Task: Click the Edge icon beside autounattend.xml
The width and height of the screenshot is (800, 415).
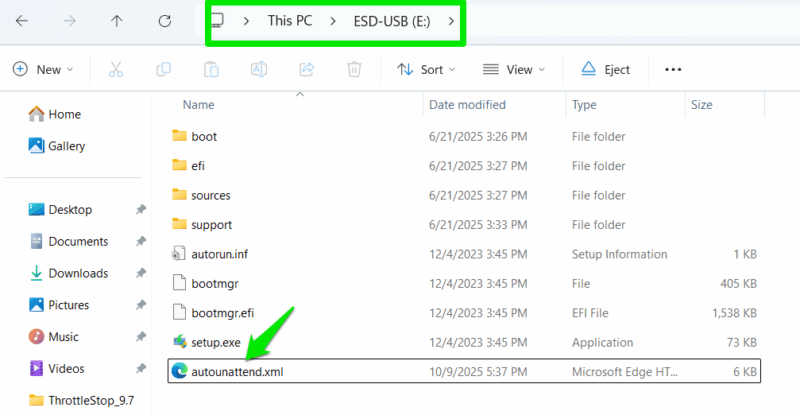Action: (x=179, y=371)
